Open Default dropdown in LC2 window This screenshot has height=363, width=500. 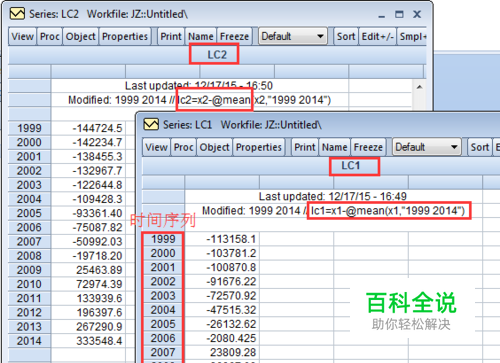tap(292, 36)
